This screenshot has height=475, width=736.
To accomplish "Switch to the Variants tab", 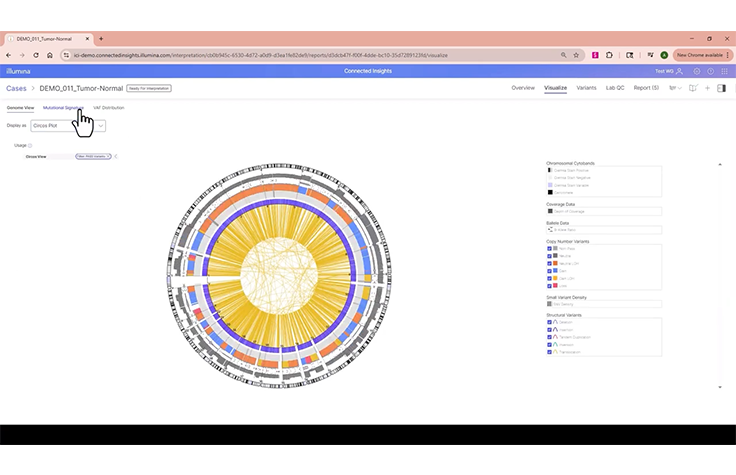I will pos(586,88).
